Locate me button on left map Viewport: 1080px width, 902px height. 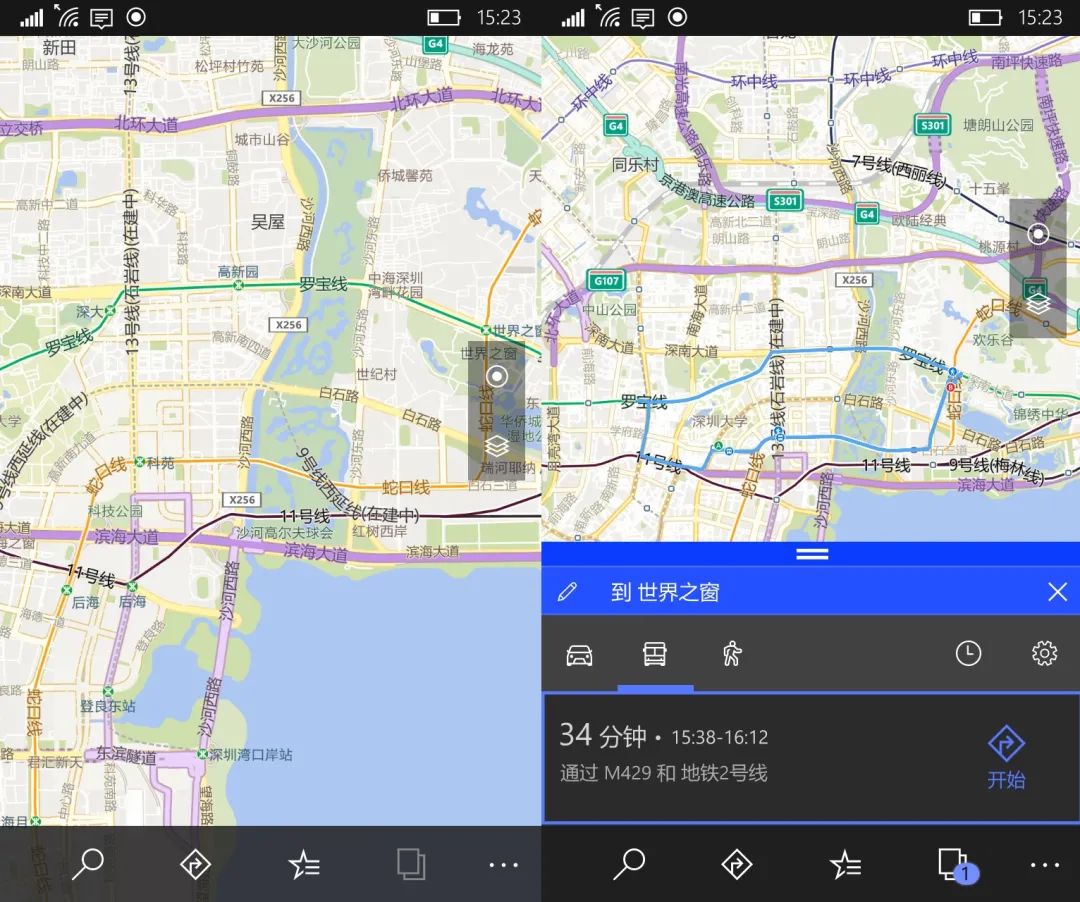click(497, 376)
